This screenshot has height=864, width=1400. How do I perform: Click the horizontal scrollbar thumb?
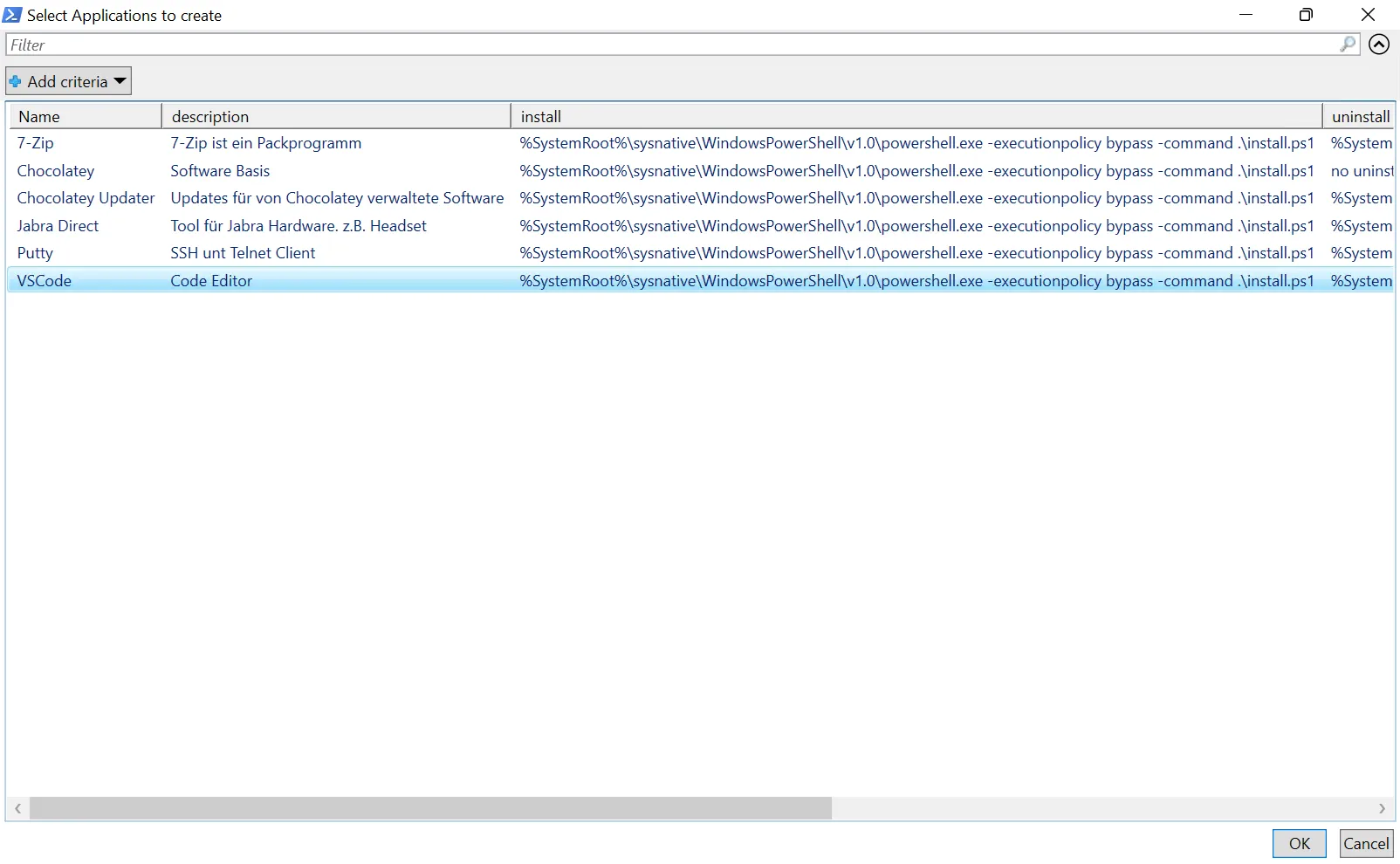430,809
